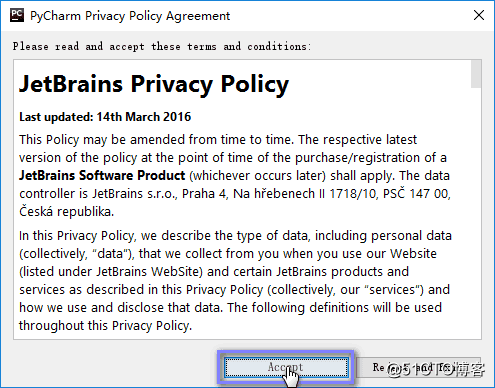Image resolution: width=495 pixels, height=388 pixels.
Task: Click the 'throughout this Privacy Policy' last line
Action: [x=105, y=326]
